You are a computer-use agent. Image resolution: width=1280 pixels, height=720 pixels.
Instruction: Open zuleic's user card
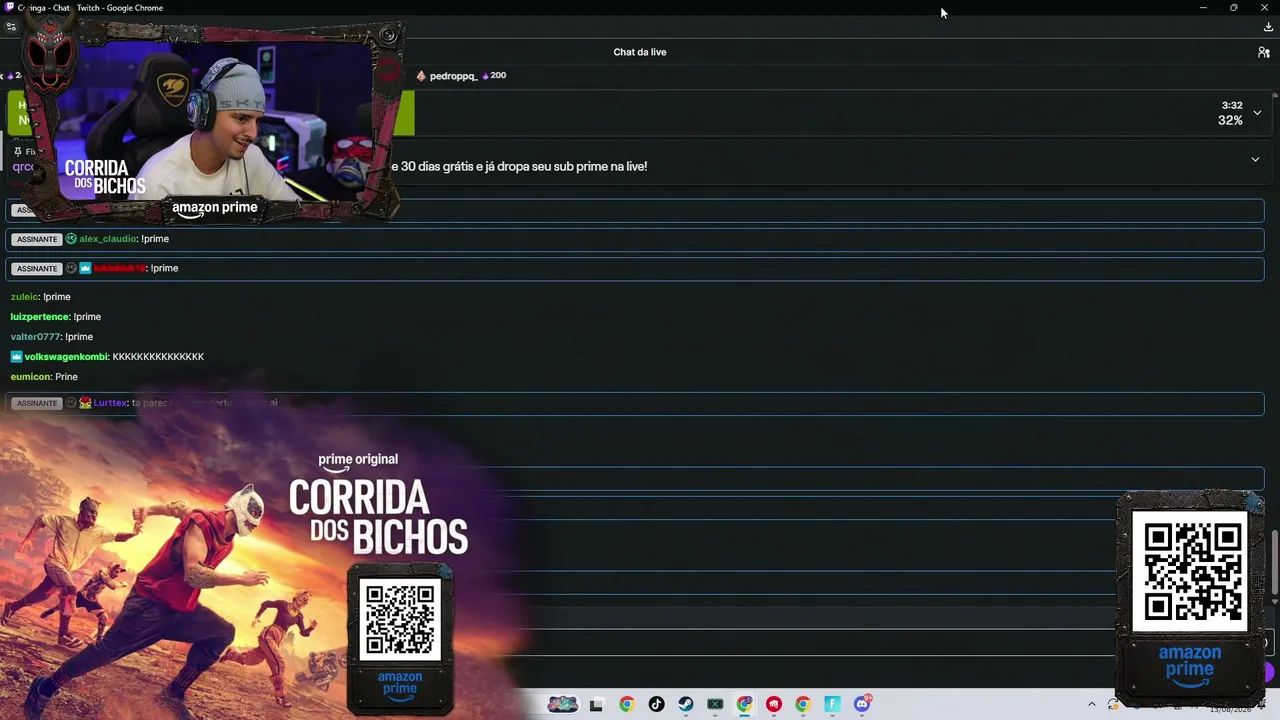click(24, 297)
